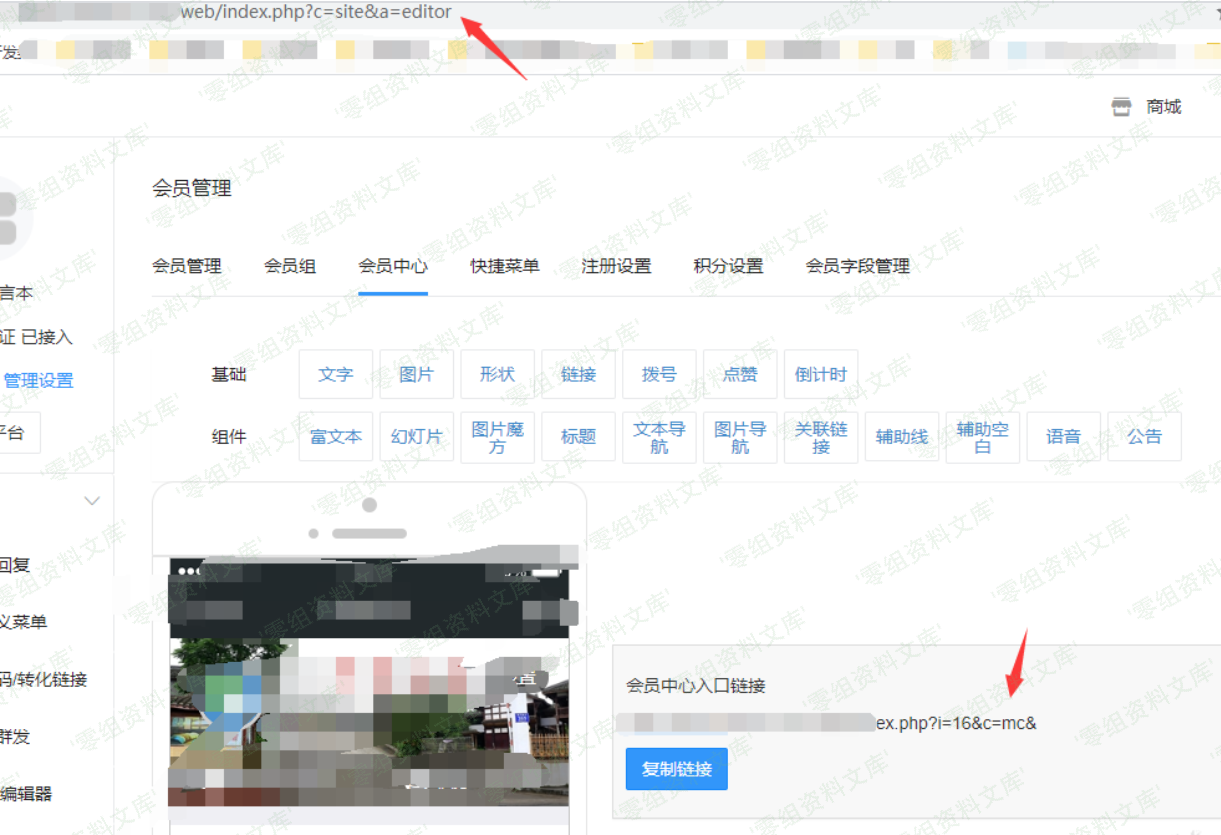Choose the 富文本 rich text component

pyautogui.click(x=335, y=436)
